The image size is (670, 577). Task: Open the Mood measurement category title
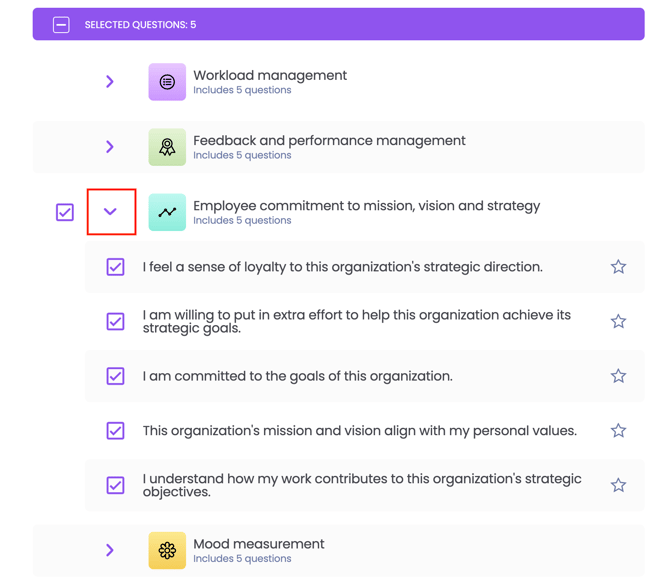pyautogui.click(x=259, y=544)
